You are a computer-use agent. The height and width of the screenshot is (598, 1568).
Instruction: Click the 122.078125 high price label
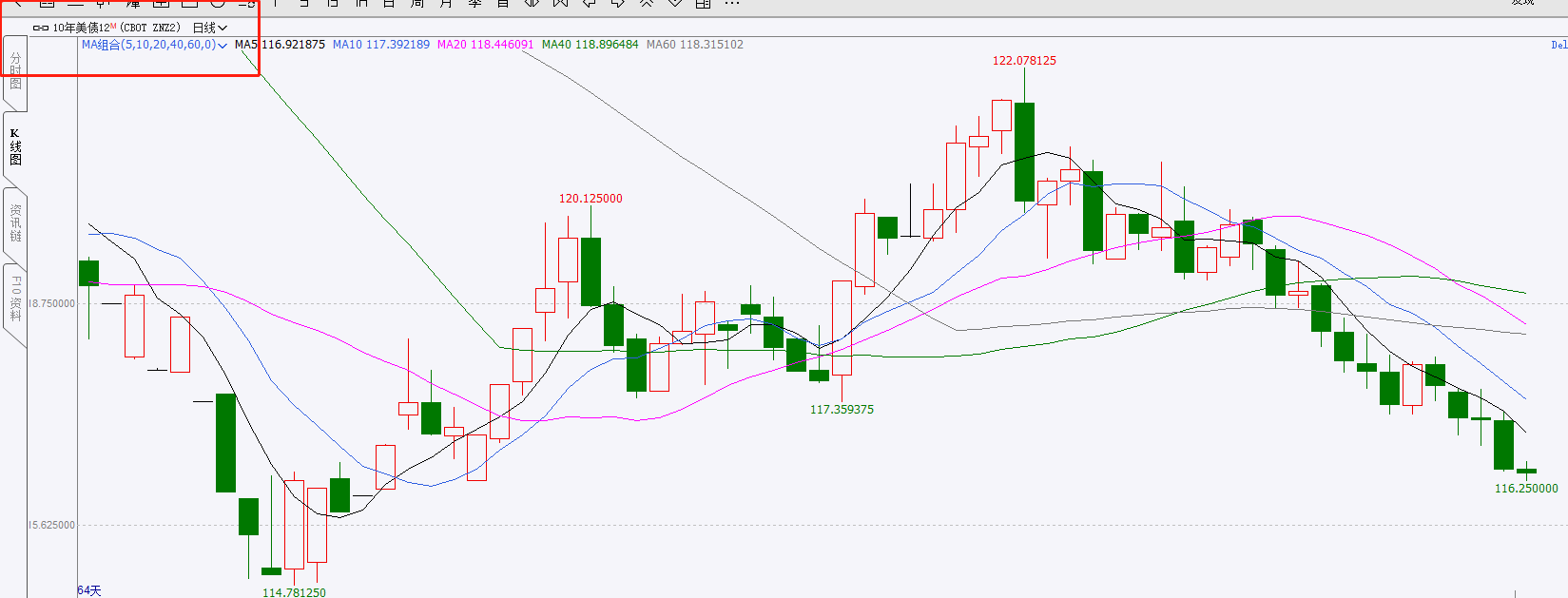pyautogui.click(x=1024, y=60)
